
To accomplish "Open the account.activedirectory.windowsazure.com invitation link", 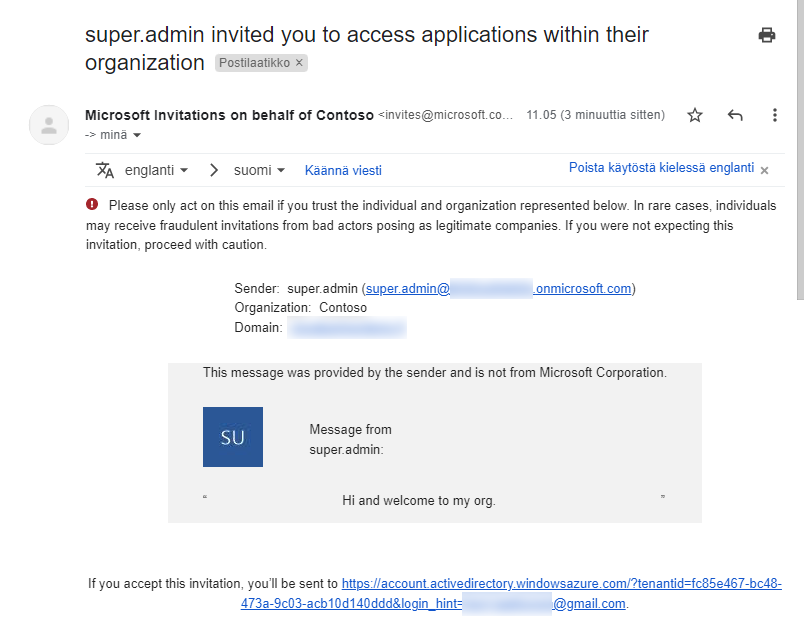I will [561, 583].
